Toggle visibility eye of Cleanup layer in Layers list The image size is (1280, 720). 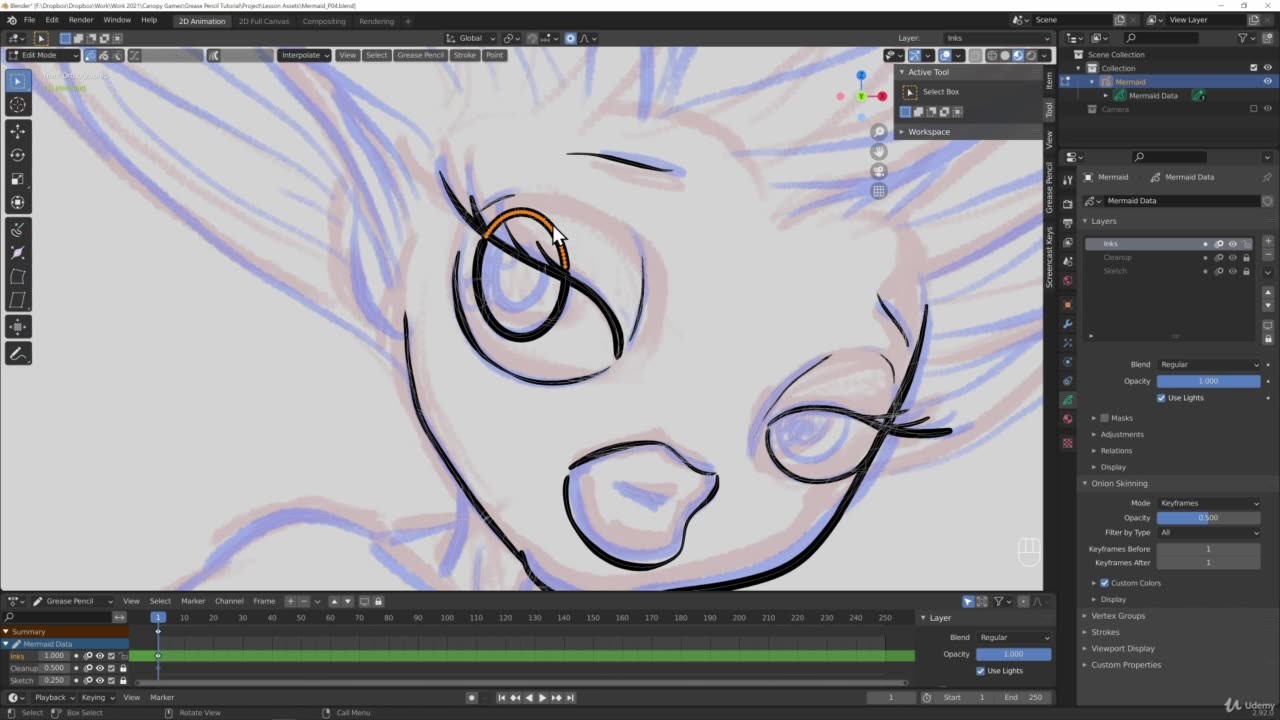1232,258
